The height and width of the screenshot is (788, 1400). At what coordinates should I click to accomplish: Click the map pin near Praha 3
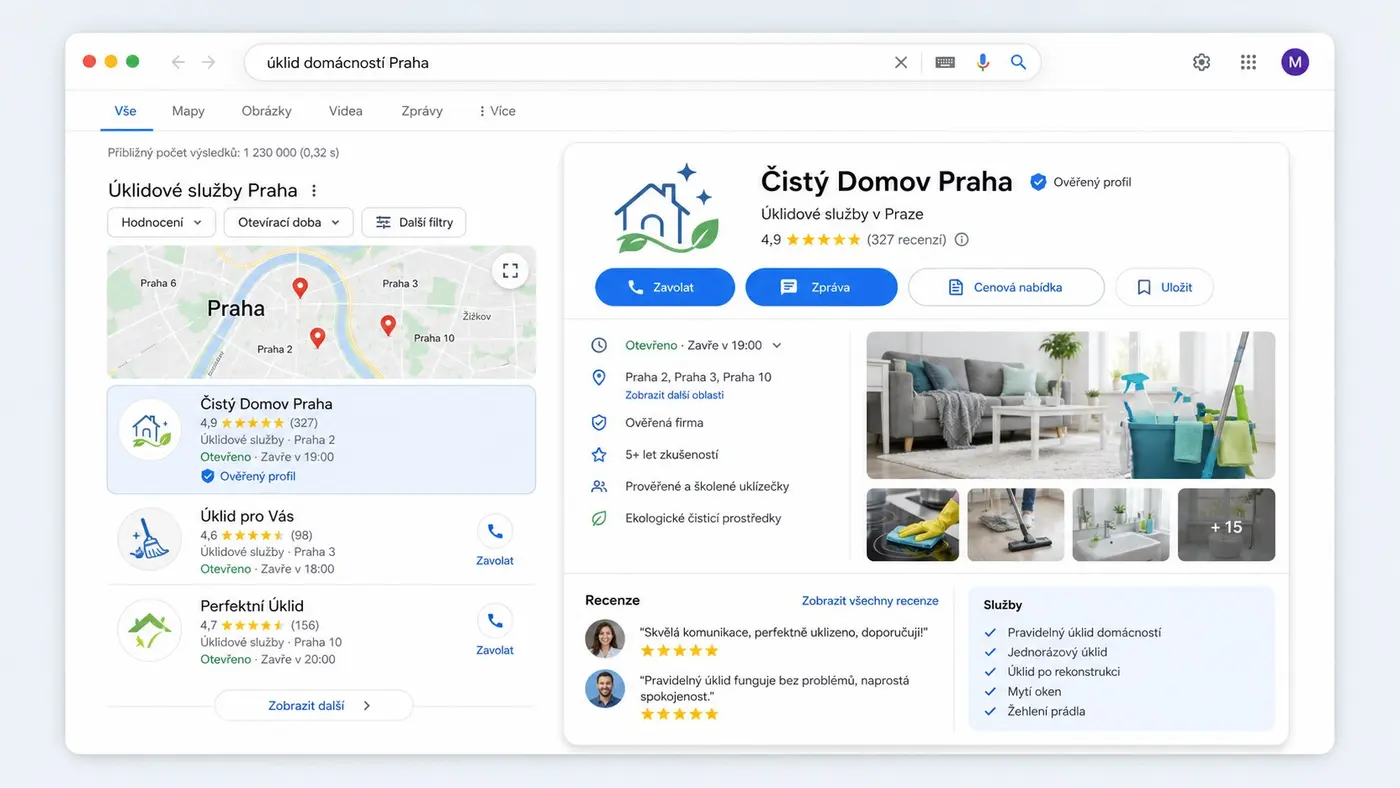click(388, 325)
